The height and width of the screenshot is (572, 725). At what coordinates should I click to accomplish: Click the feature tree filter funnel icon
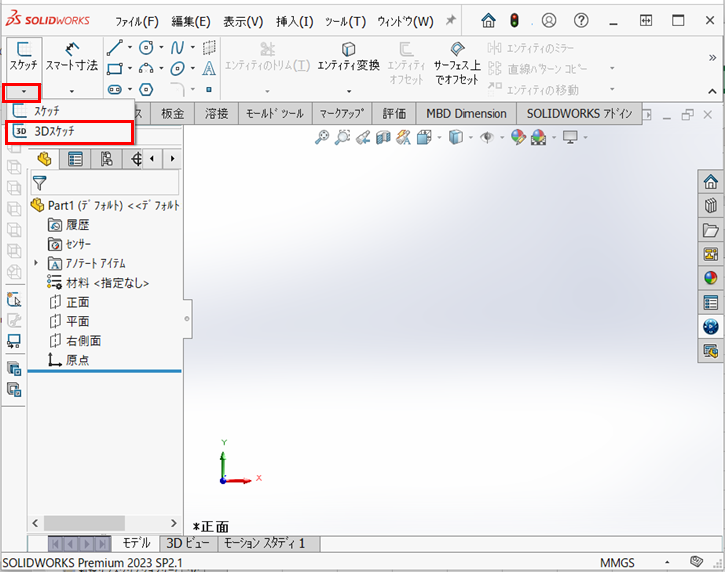pos(40,183)
